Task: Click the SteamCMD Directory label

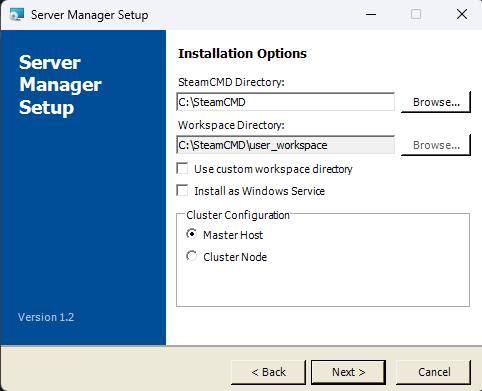Action: pos(231,82)
